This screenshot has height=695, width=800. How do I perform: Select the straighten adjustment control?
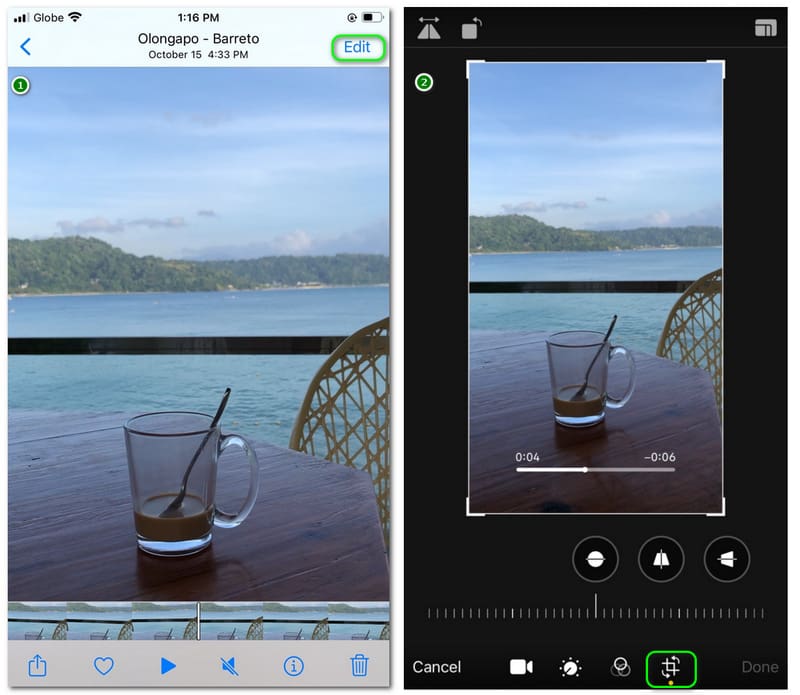(x=595, y=559)
